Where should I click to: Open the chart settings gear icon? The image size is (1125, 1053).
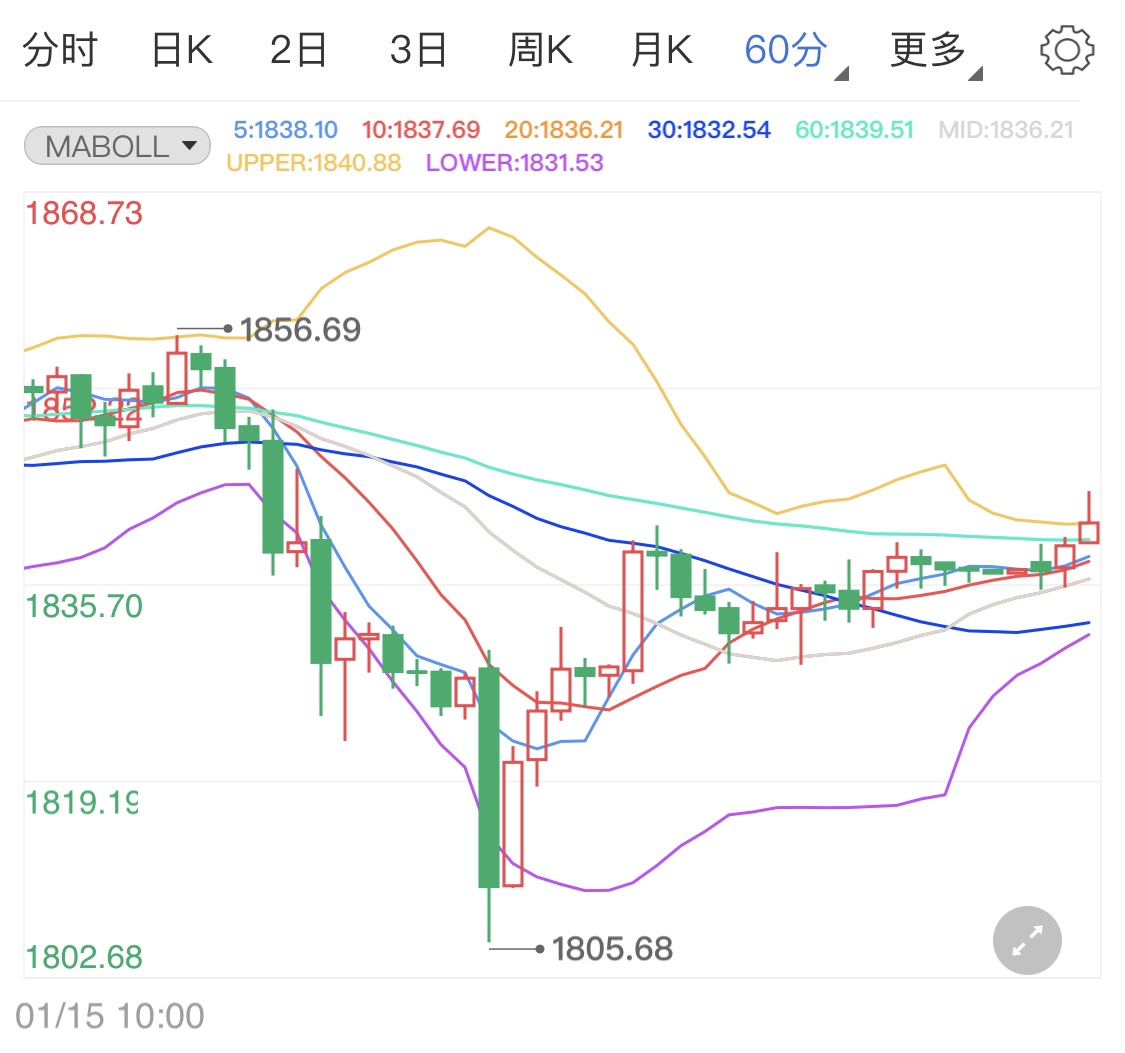coord(1067,49)
